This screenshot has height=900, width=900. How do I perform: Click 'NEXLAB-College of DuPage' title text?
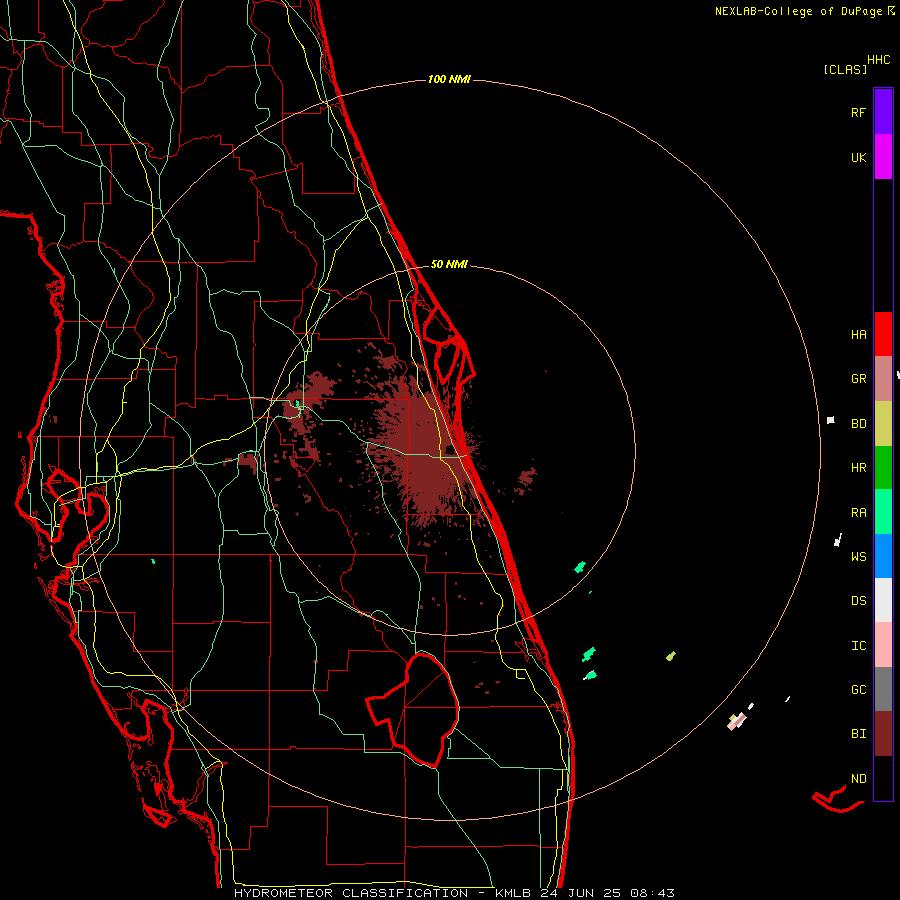pyautogui.click(x=798, y=11)
